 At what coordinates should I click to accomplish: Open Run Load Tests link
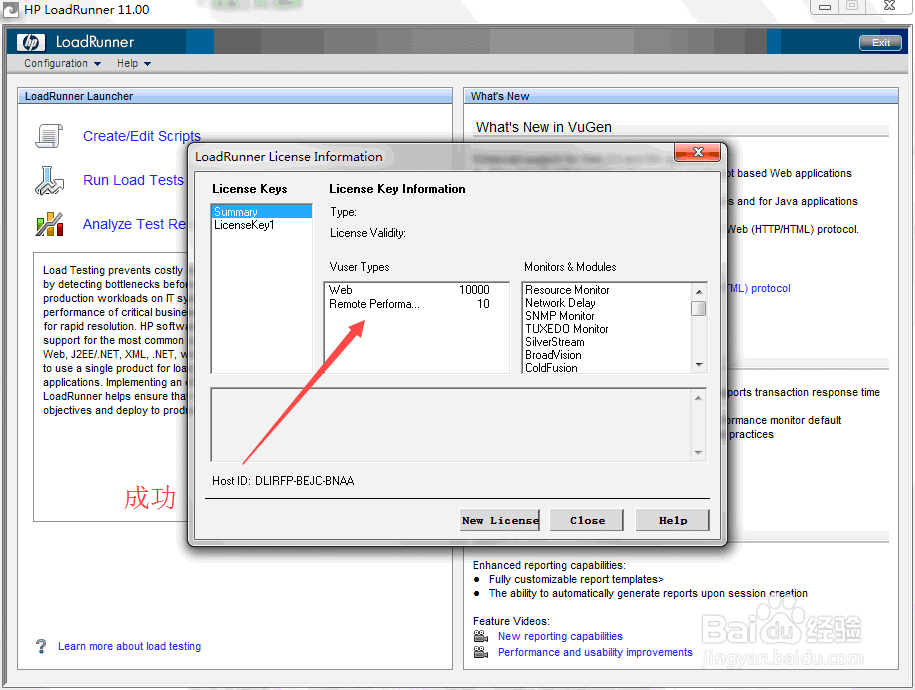tap(133, 180)
